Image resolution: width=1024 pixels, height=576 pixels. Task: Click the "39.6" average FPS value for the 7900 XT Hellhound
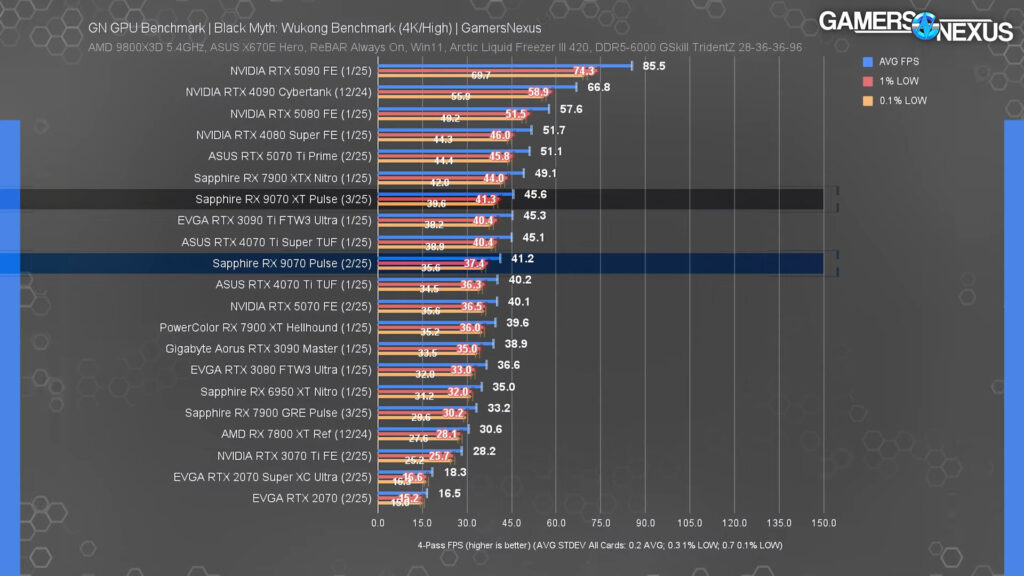coord(517,323)
